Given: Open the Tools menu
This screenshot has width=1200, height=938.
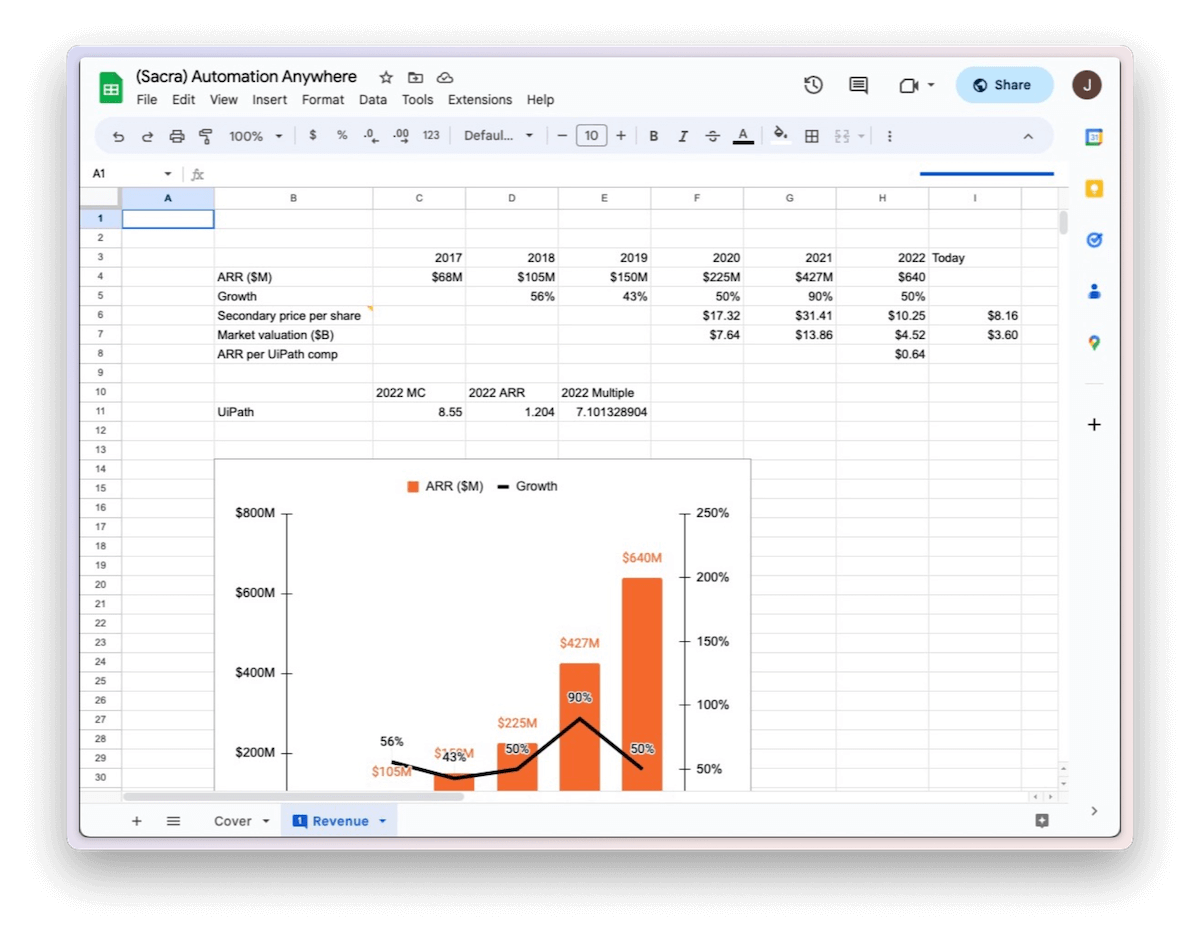Looking at the screenshot, I should click(x=418, y=100).
